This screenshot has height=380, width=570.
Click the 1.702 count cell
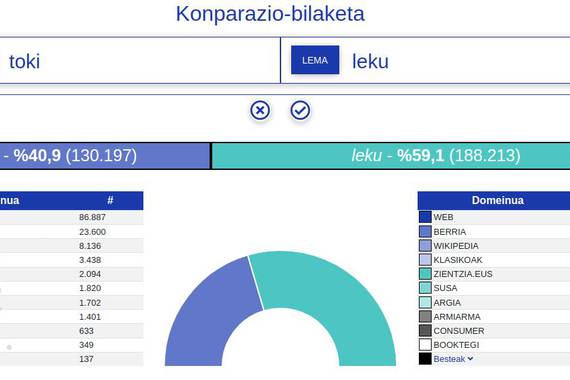point(90,303)
